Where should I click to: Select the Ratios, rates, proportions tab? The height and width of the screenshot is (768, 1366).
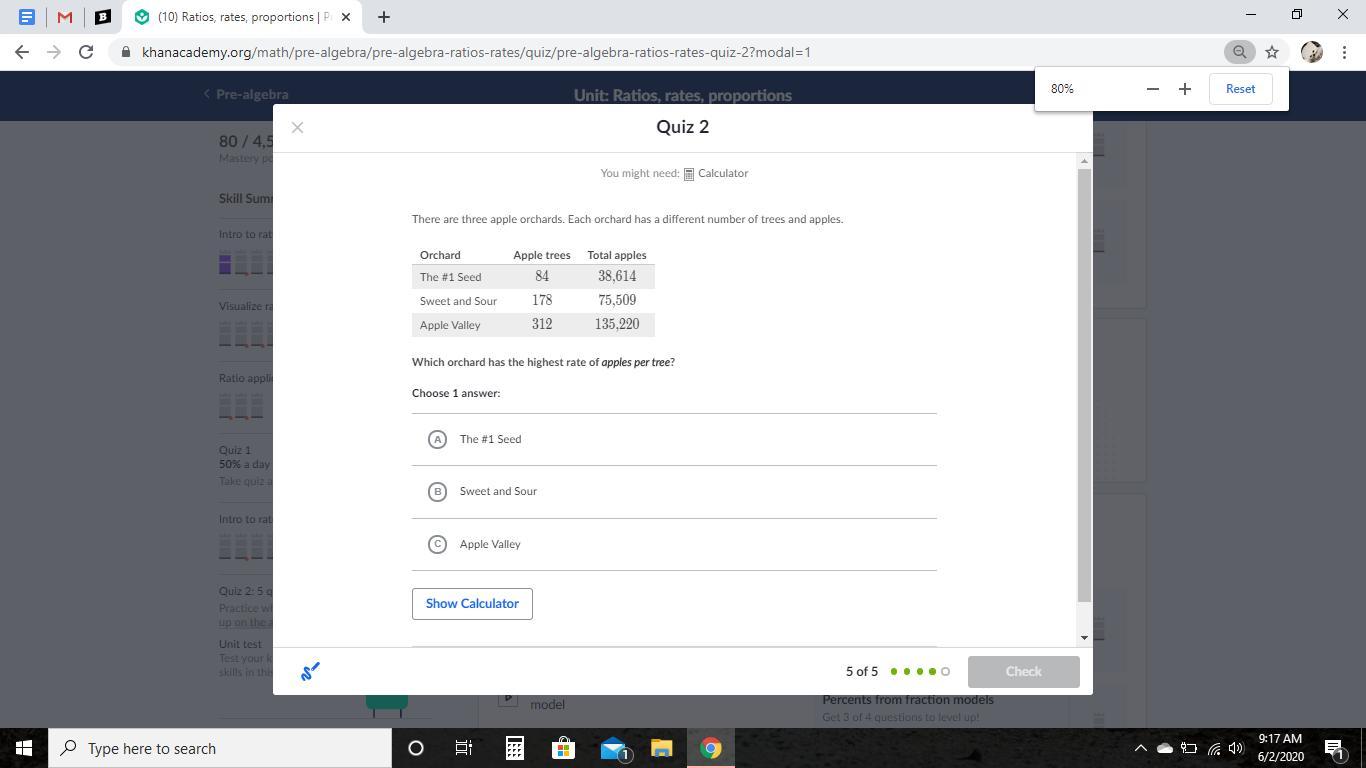(x=242, y=17)
